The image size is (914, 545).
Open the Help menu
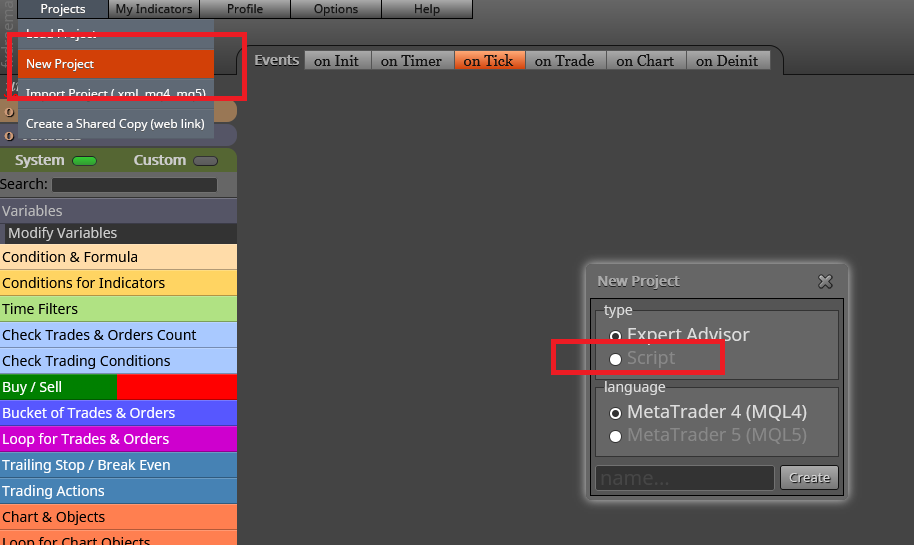(427, 9)
